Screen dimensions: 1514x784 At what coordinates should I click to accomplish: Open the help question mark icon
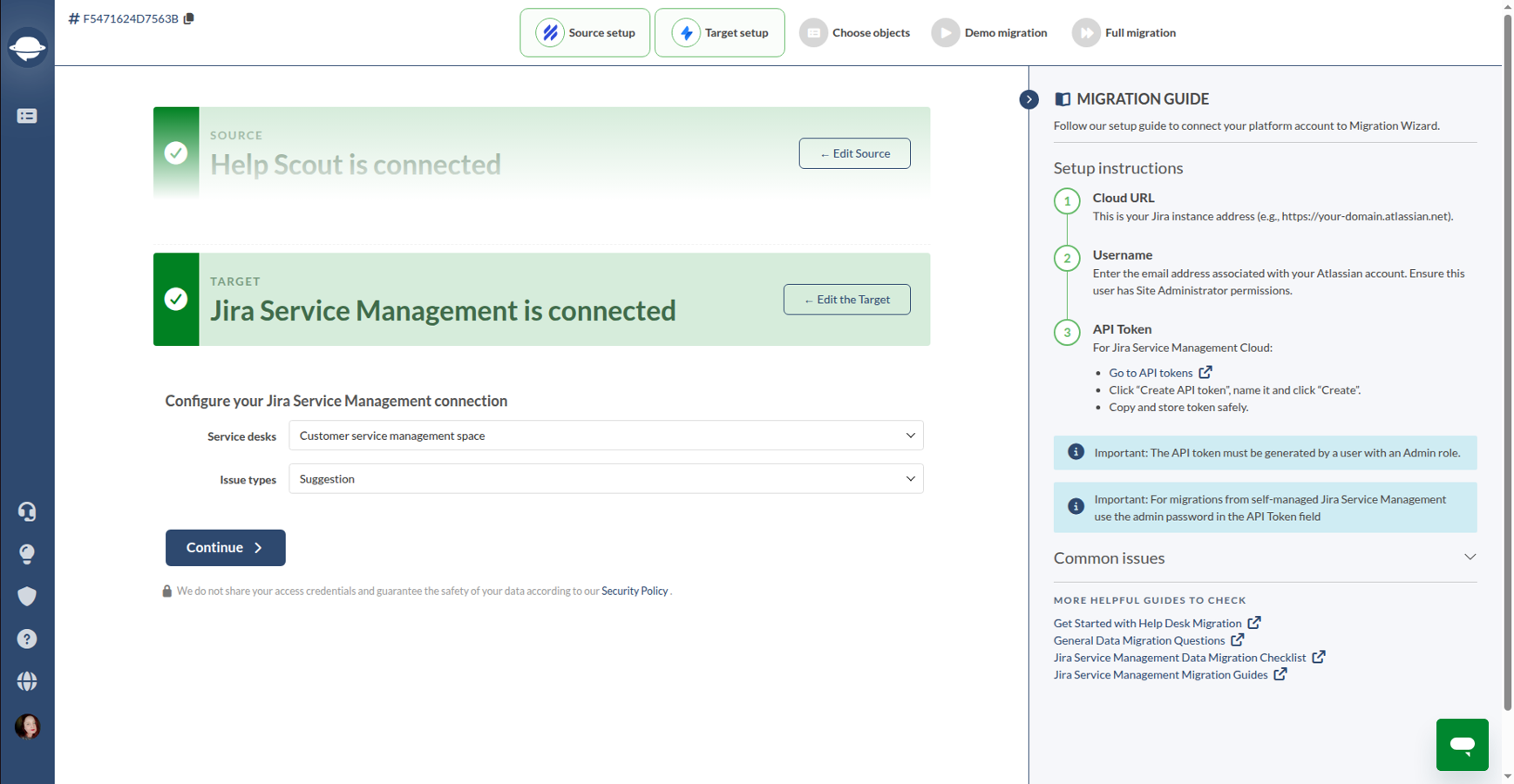[x=27, y=639]
